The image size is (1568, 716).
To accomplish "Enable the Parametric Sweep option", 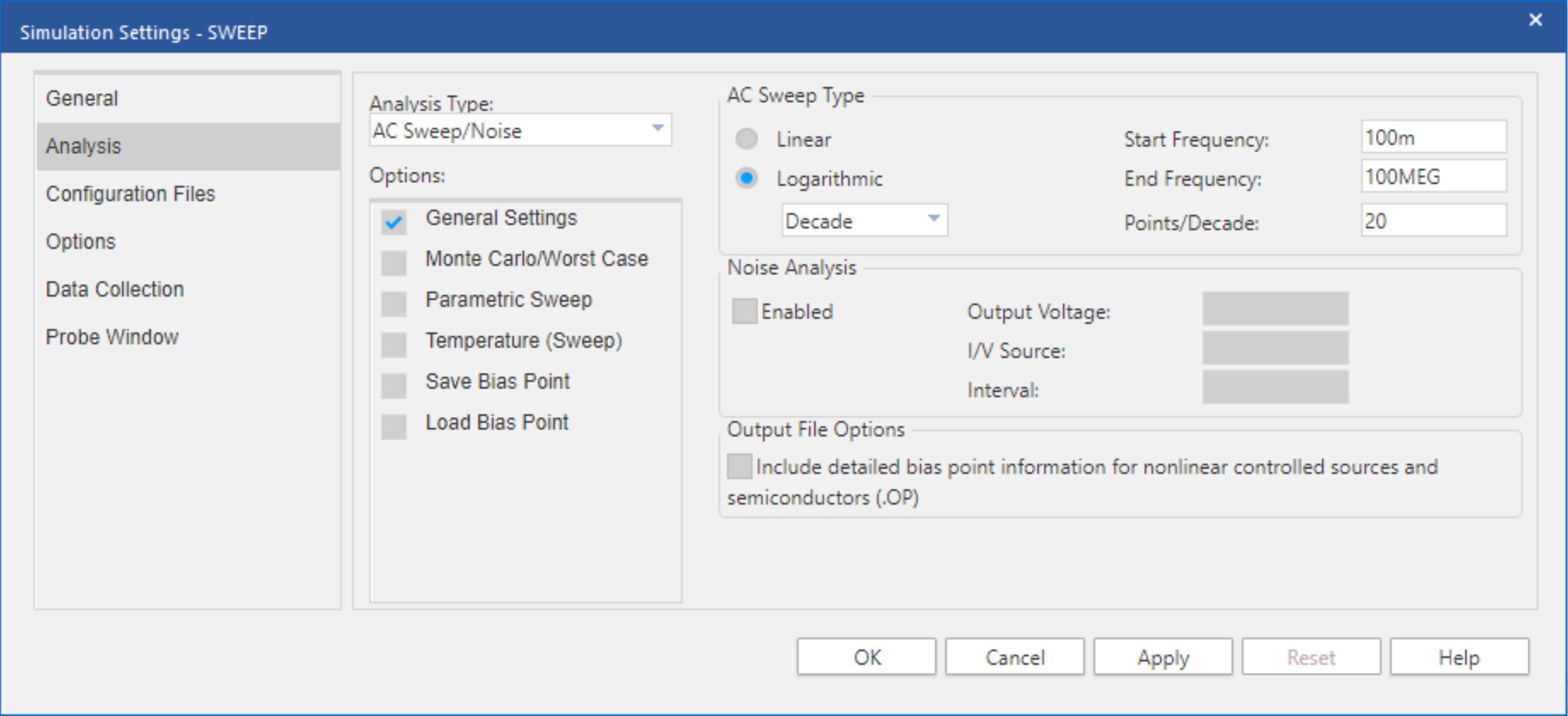I will pos(393,303).
